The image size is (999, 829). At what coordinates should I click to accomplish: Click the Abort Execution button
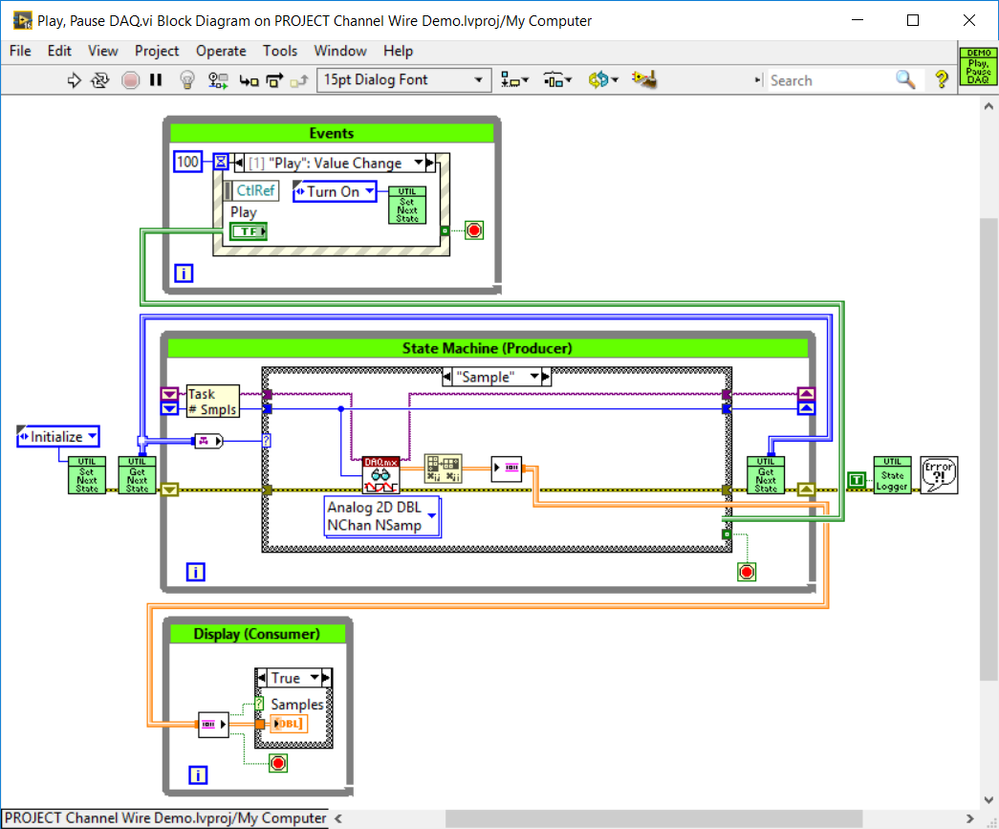(x=130, y=80)
